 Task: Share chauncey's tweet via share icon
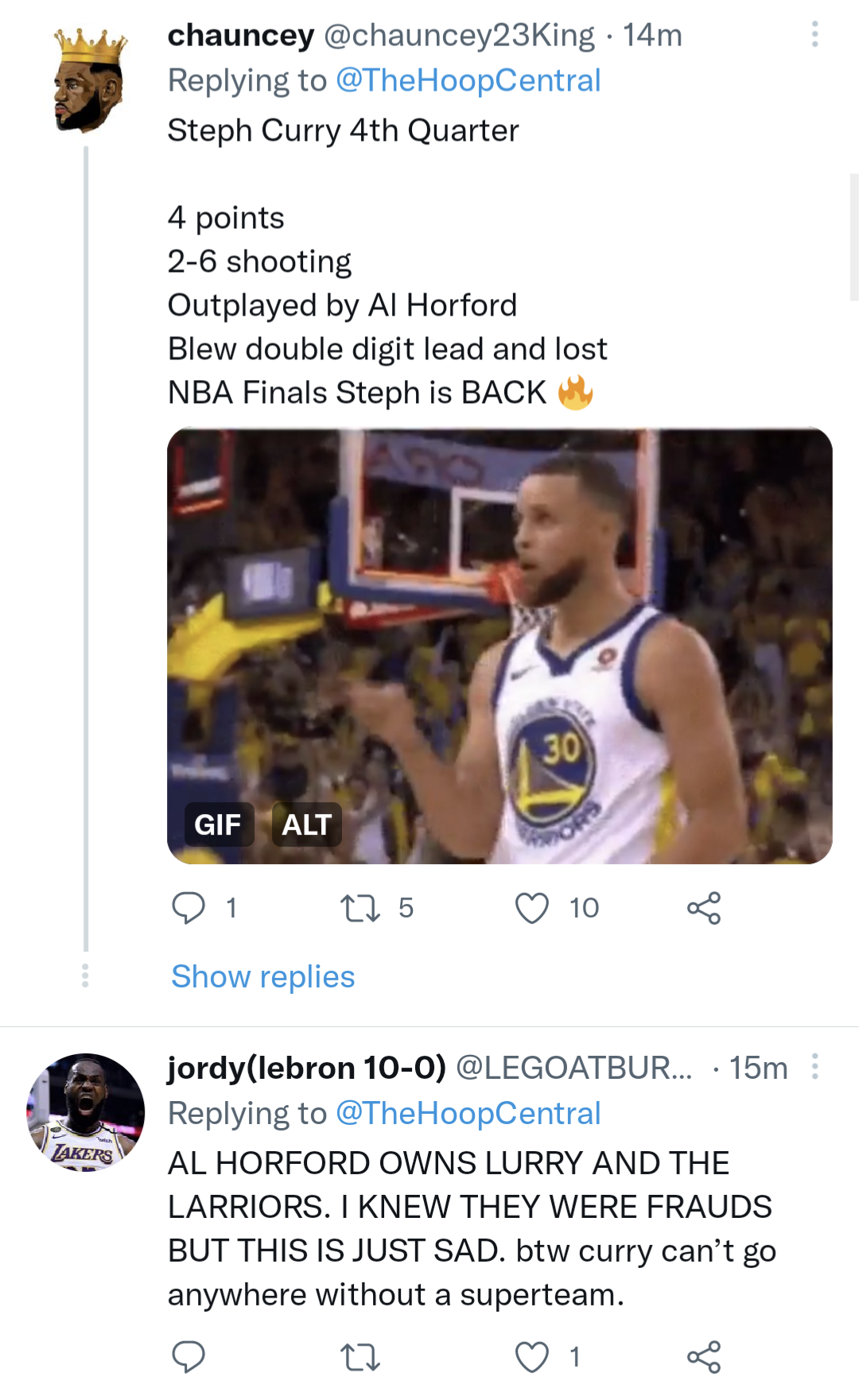point(704,908)
